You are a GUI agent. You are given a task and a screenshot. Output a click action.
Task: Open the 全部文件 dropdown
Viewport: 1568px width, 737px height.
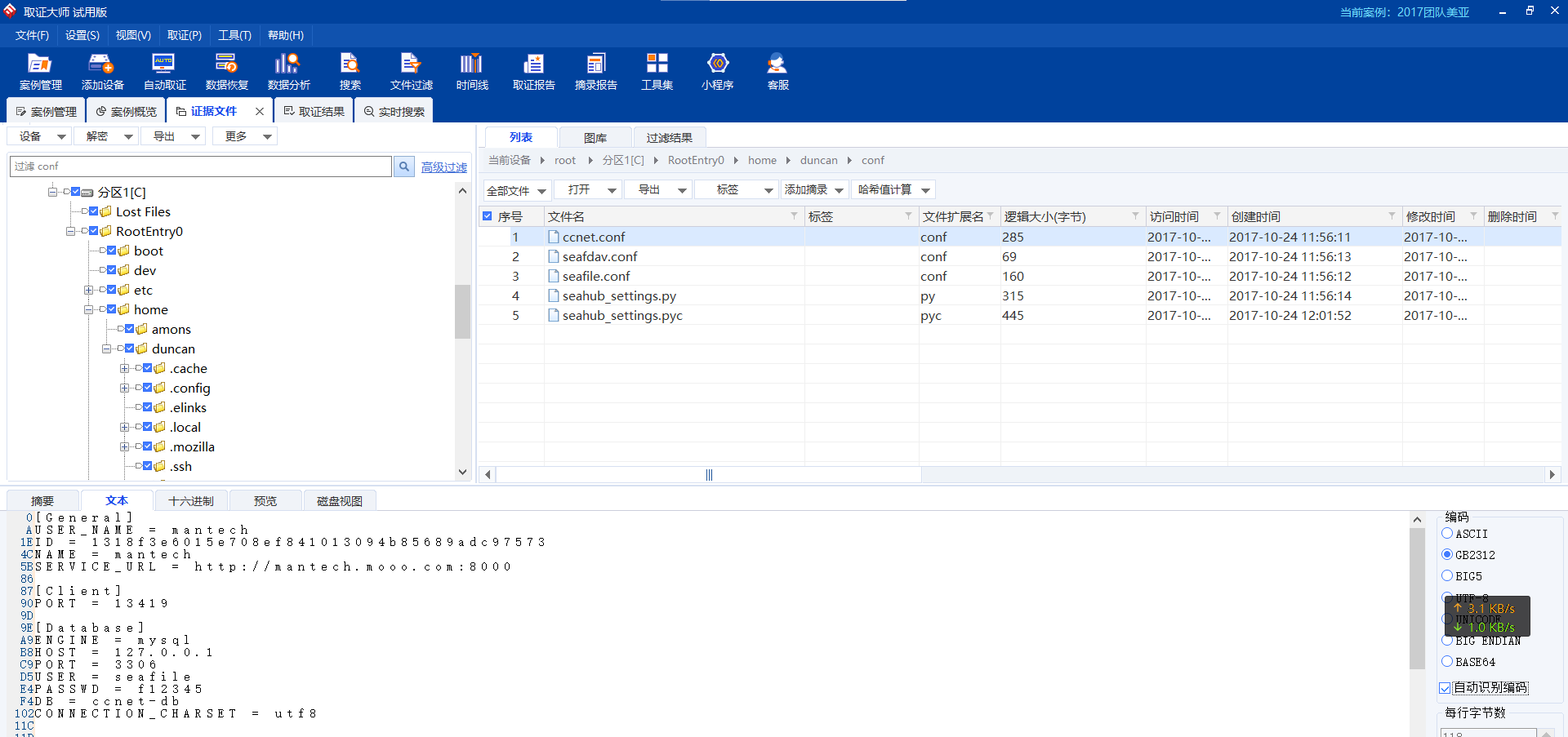517,190
